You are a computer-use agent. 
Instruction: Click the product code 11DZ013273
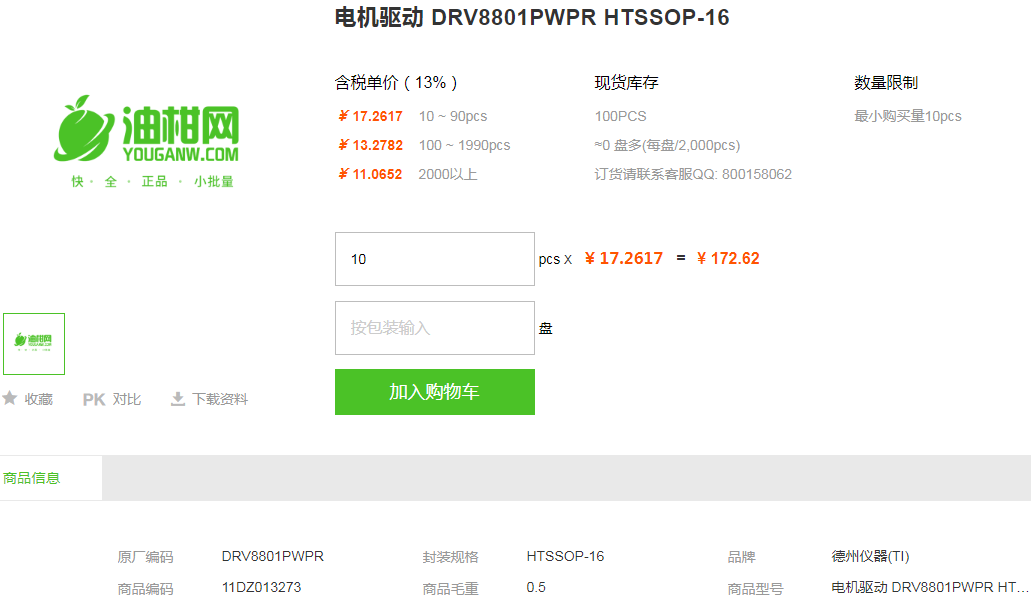point(261,587)
